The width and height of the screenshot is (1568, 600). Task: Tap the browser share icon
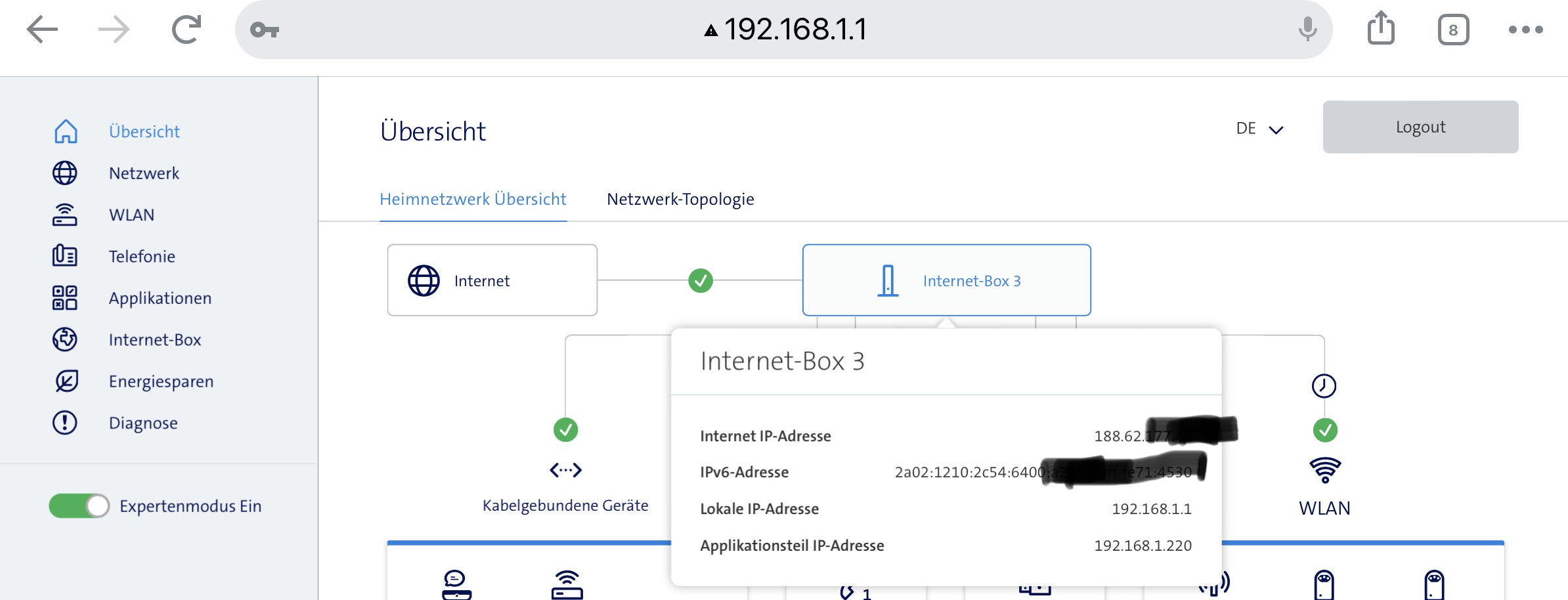tap(1381, 29)
